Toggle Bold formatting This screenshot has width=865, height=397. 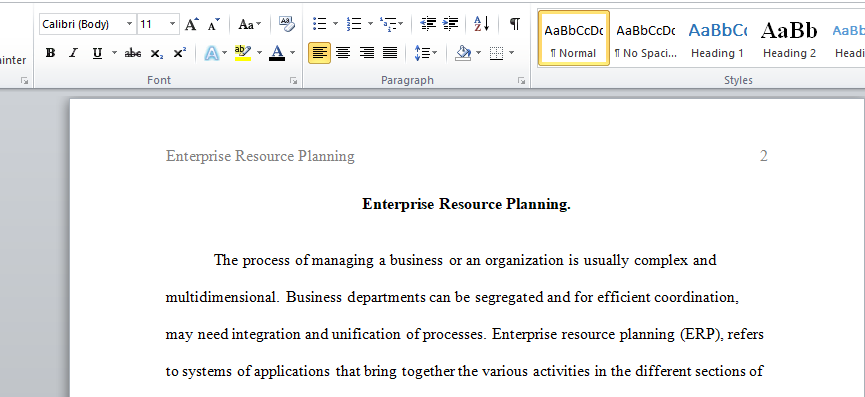click(x=50, y=53)
